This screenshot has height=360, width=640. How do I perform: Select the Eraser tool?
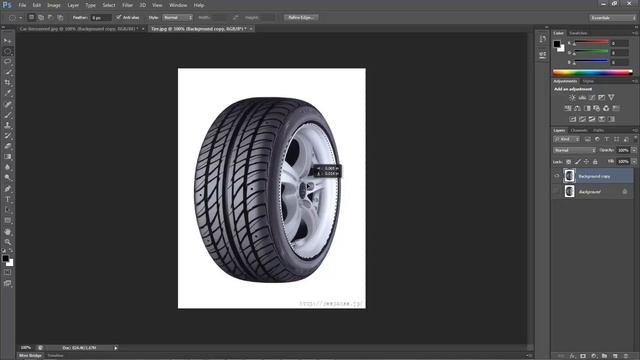point(7,146)
